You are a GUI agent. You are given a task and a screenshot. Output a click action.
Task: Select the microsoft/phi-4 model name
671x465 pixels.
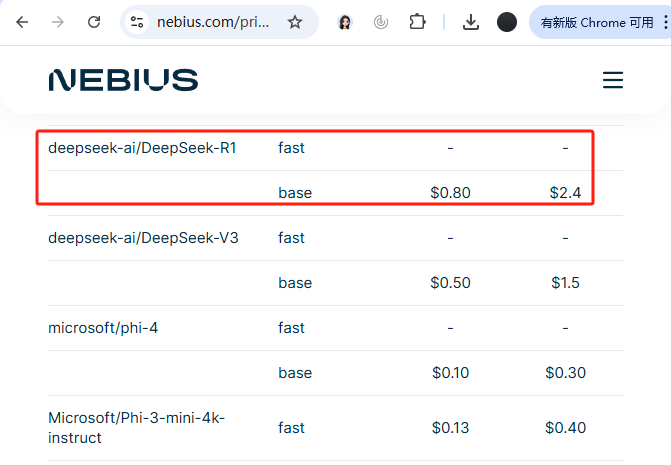(103, 328)
